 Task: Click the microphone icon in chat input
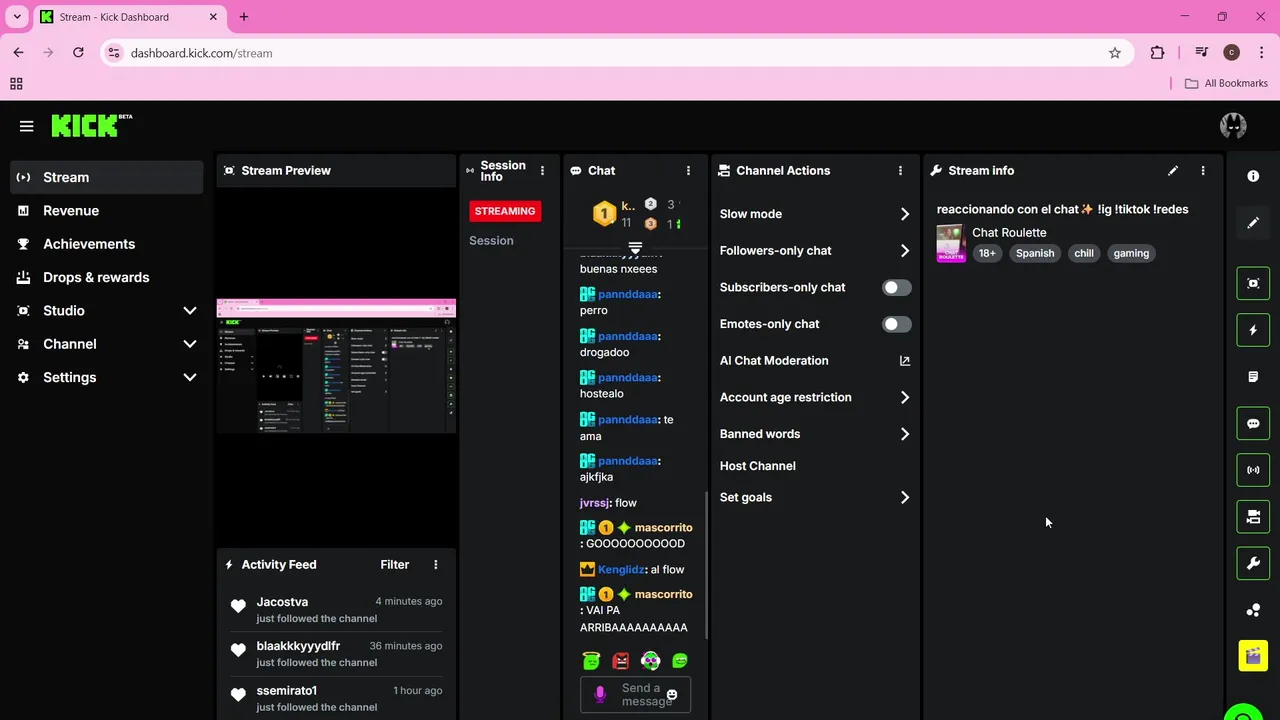pos(600,694)
